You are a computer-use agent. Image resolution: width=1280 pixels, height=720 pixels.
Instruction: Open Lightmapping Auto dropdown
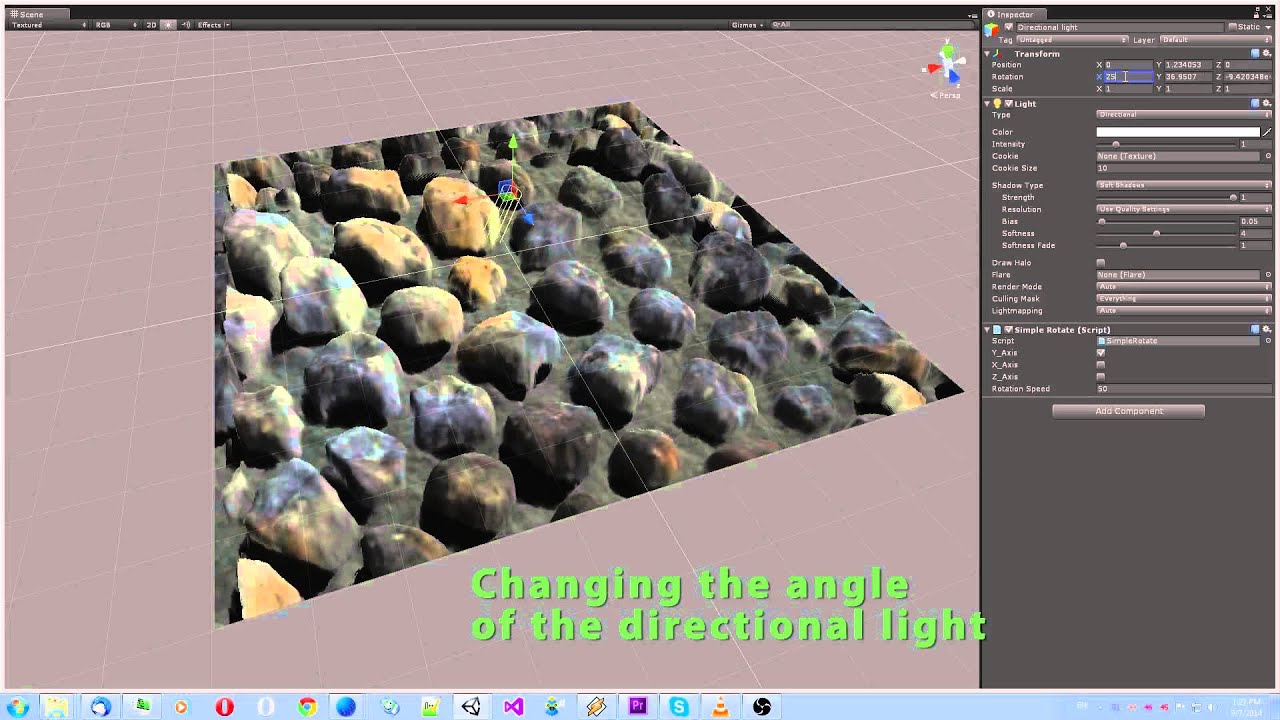point(1184,310)
